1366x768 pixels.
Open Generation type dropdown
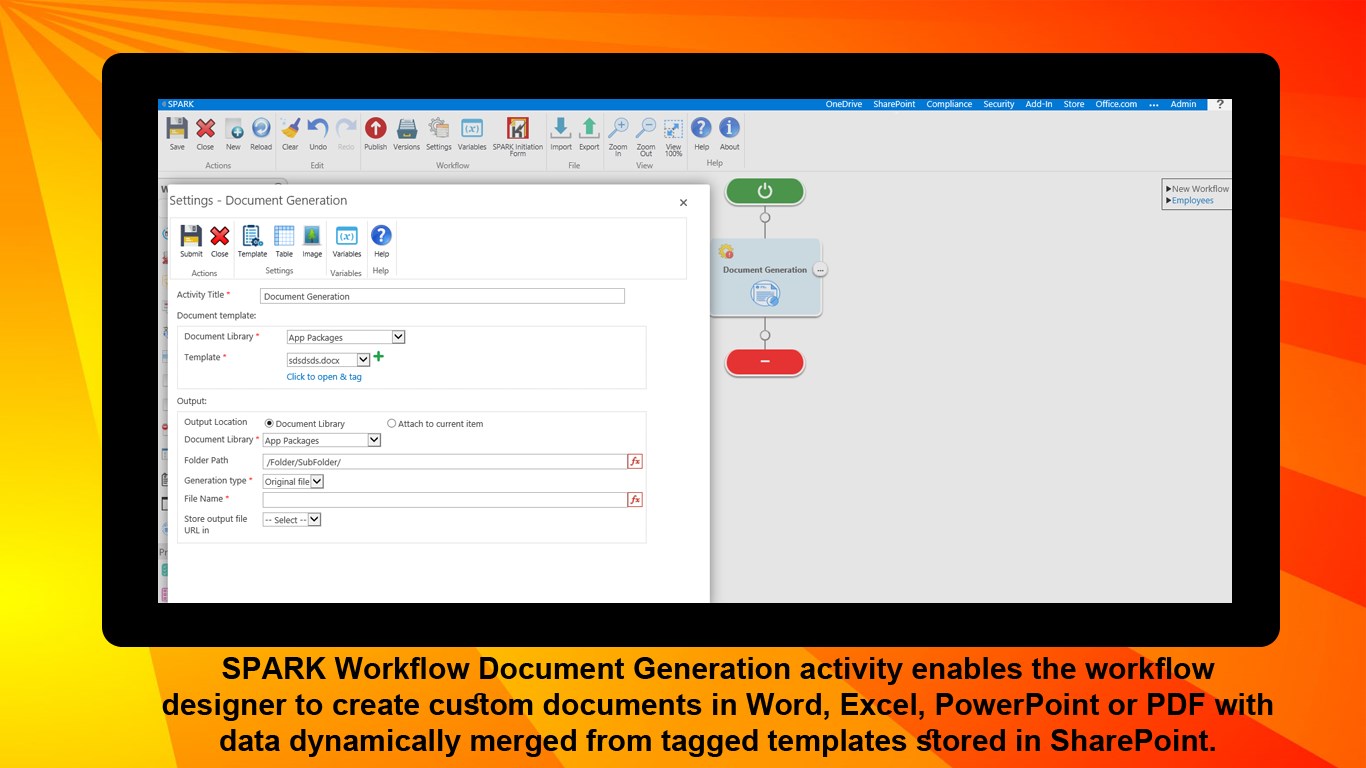point(294,481)
